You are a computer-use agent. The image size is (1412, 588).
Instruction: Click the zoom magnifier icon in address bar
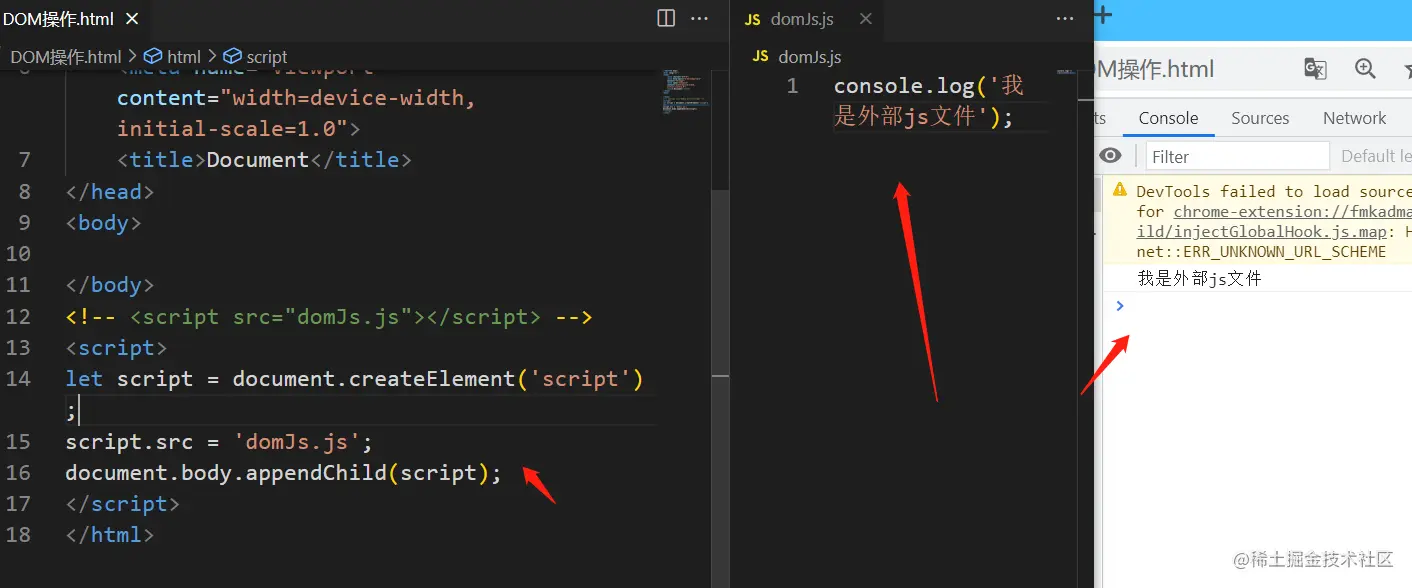[x=1365, y=68]
